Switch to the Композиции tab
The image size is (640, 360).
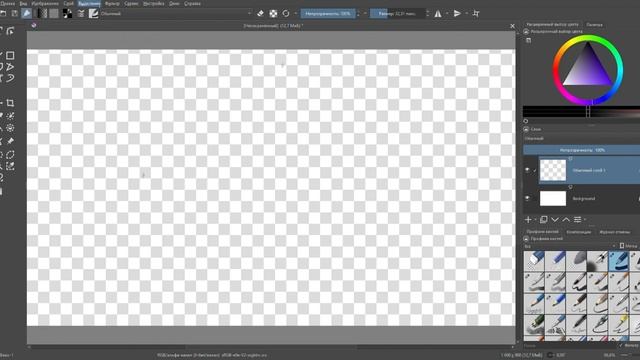point(578,232)
